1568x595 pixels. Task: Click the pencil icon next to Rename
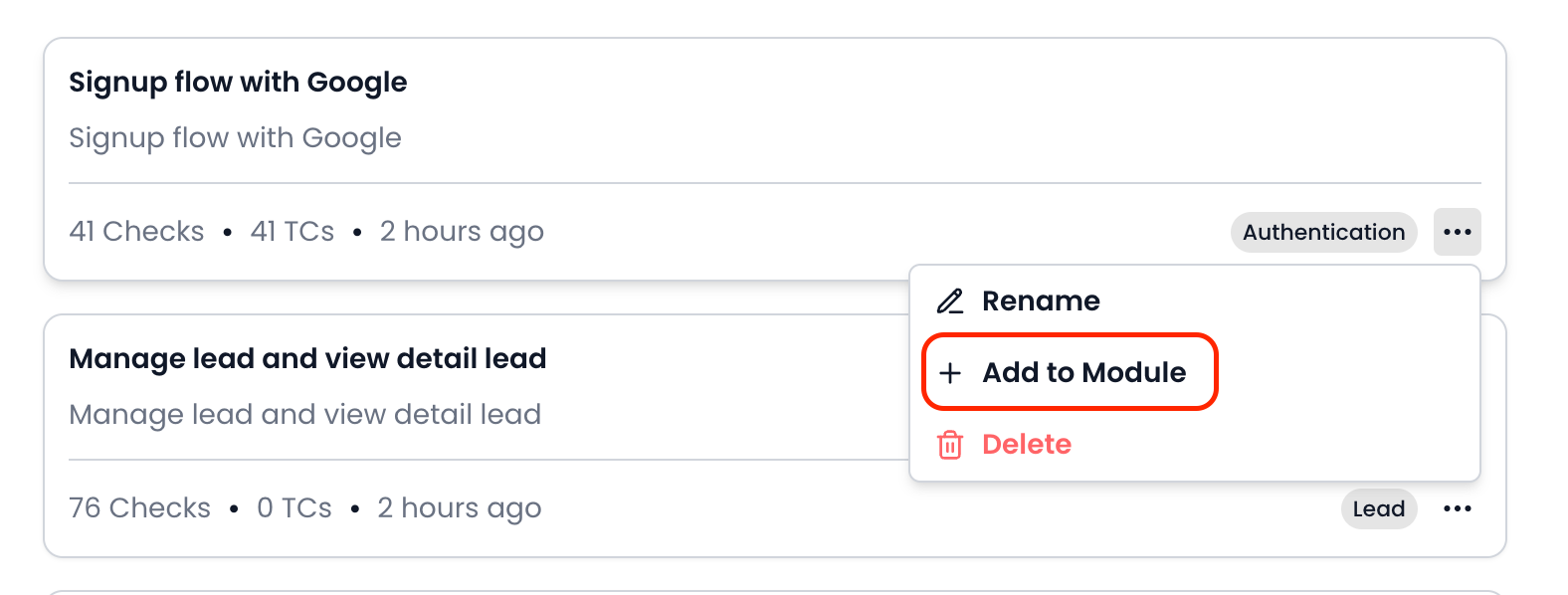point(950,300)
